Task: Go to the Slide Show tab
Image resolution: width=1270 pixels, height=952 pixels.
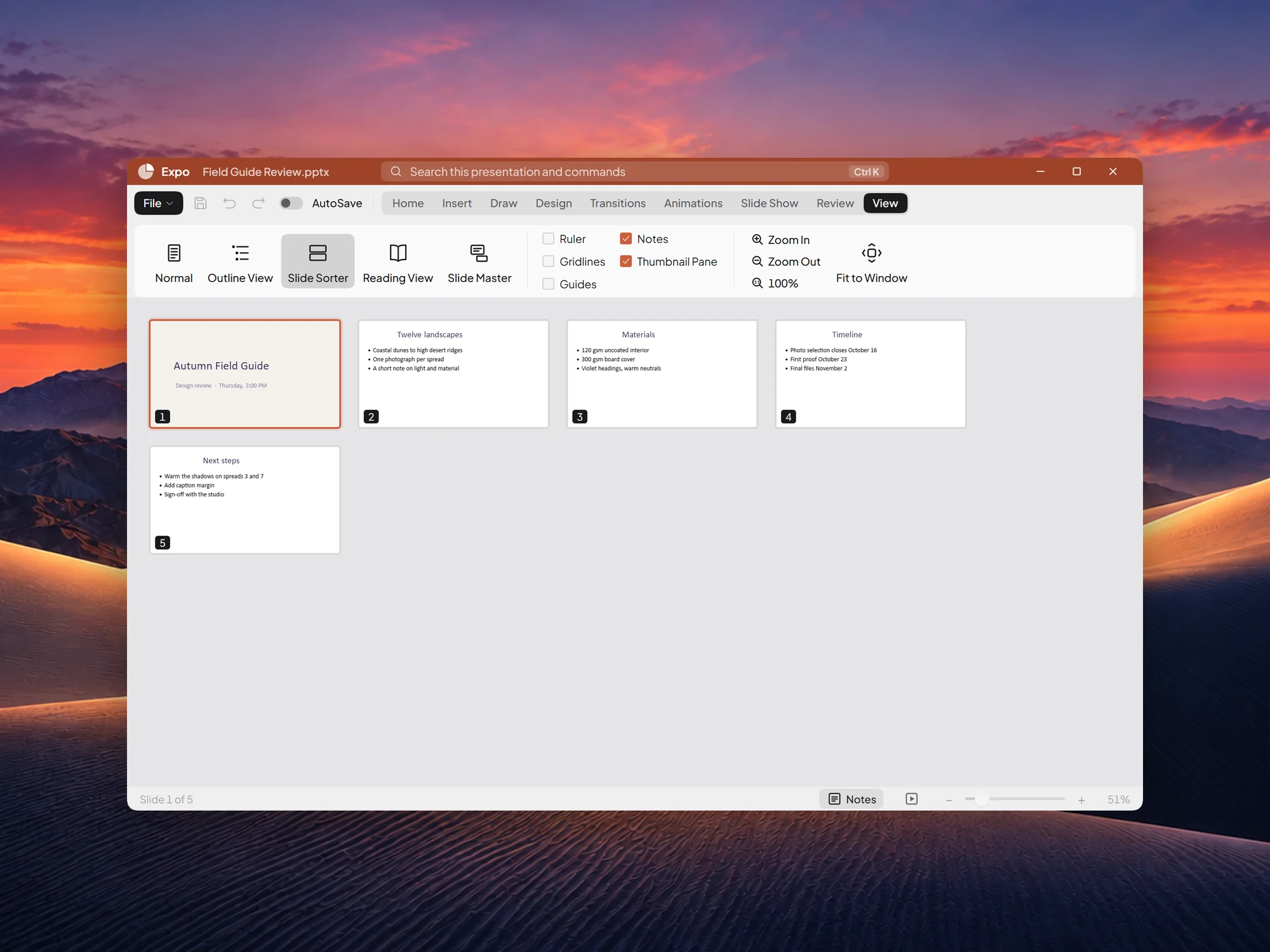Action: pos(769,203)
